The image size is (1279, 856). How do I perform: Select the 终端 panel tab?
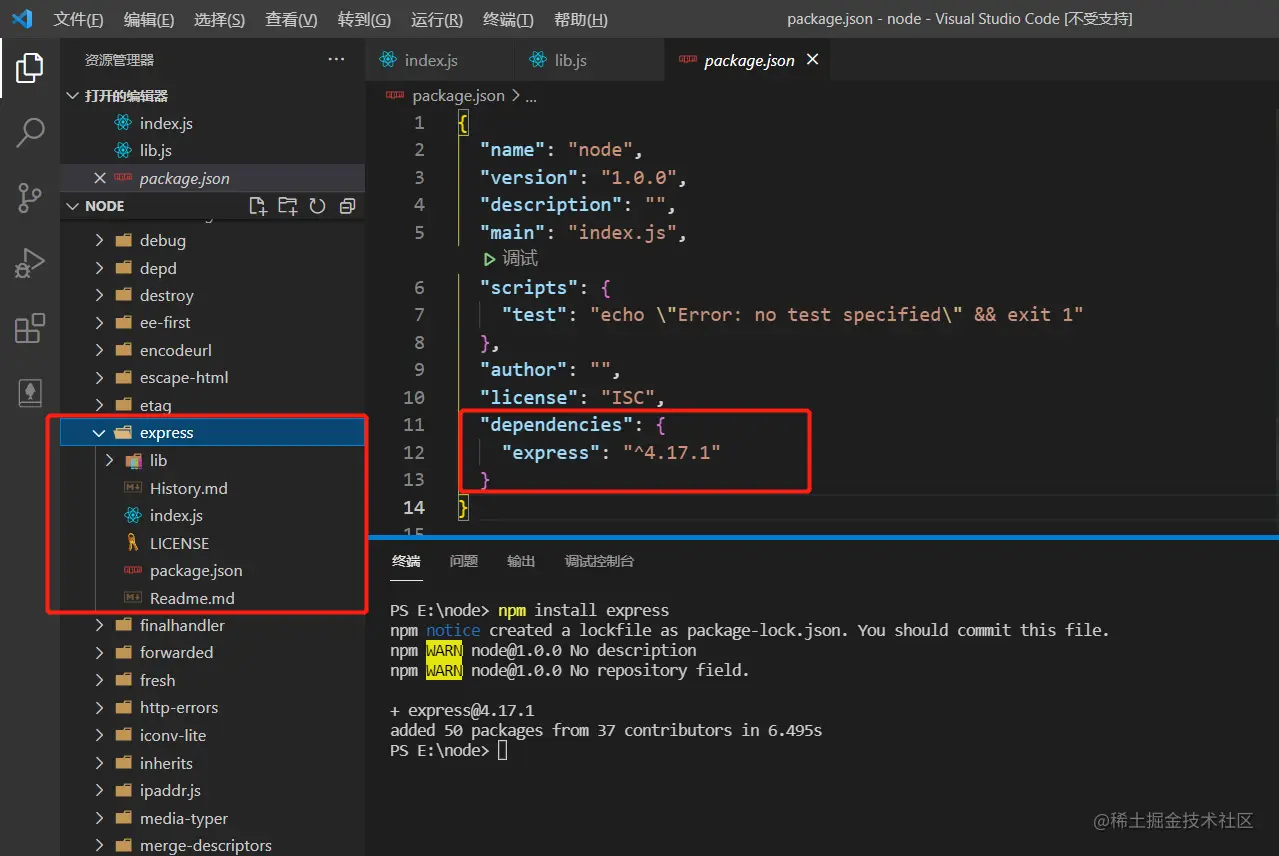(406, 561)
